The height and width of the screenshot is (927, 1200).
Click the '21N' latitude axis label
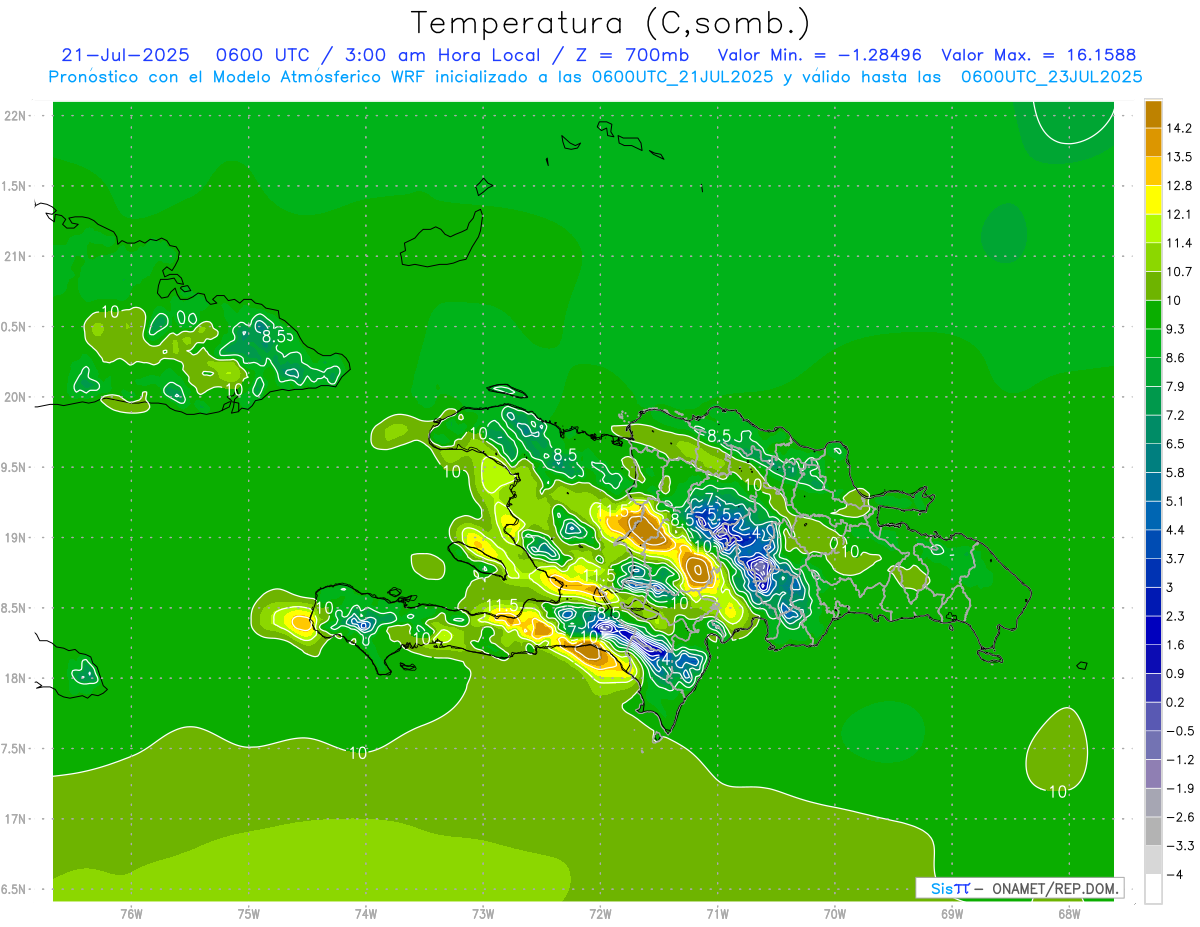click(16, 256)
